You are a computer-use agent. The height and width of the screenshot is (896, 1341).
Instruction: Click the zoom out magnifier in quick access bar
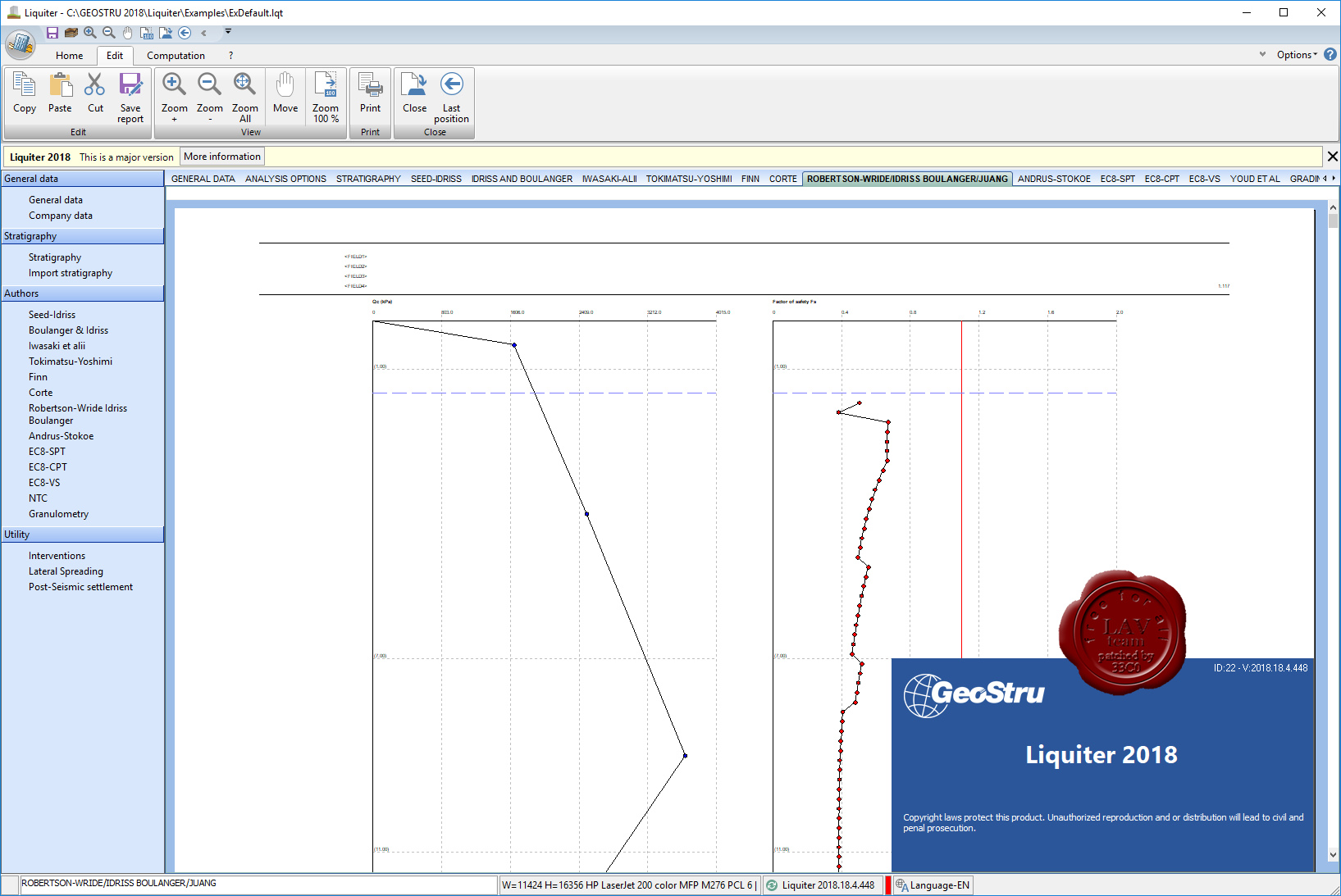coord(109,33)
